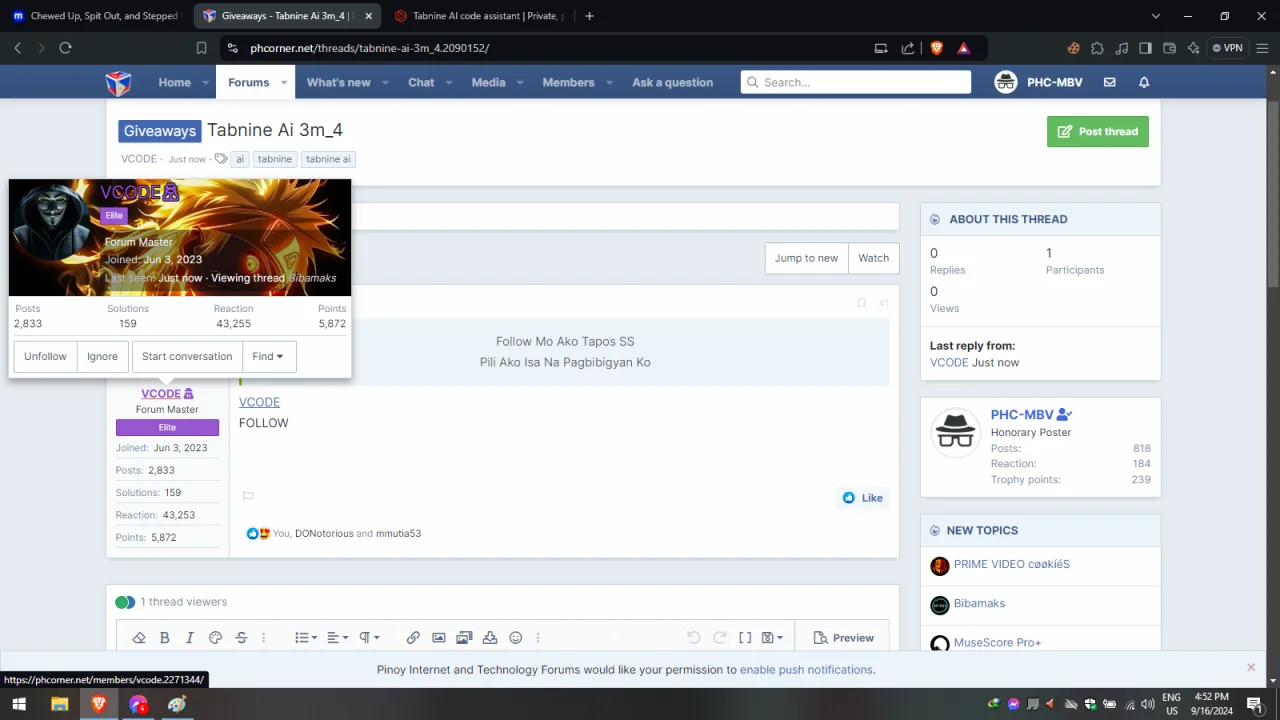
Task: Open the drafts save dropdown in editor
Action: [772, 638]
